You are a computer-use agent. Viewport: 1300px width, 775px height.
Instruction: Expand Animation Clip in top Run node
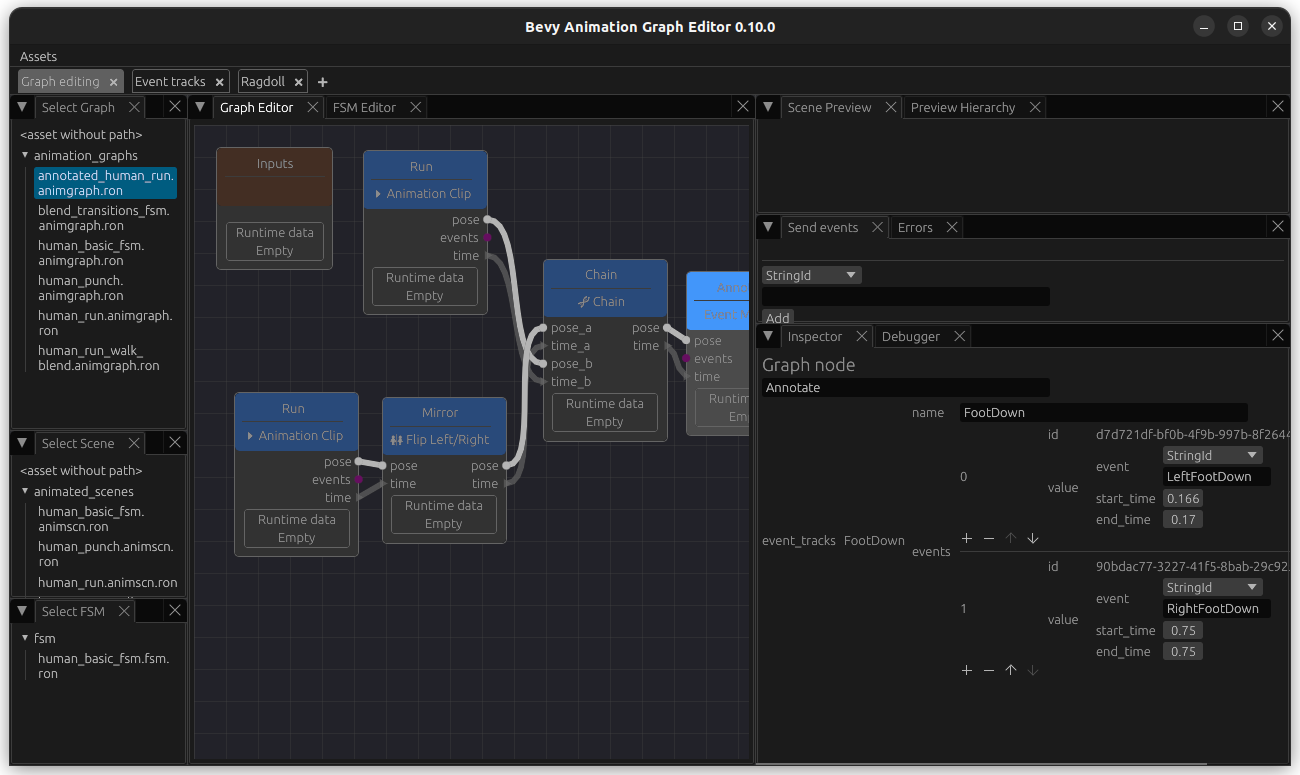(378, 194)
